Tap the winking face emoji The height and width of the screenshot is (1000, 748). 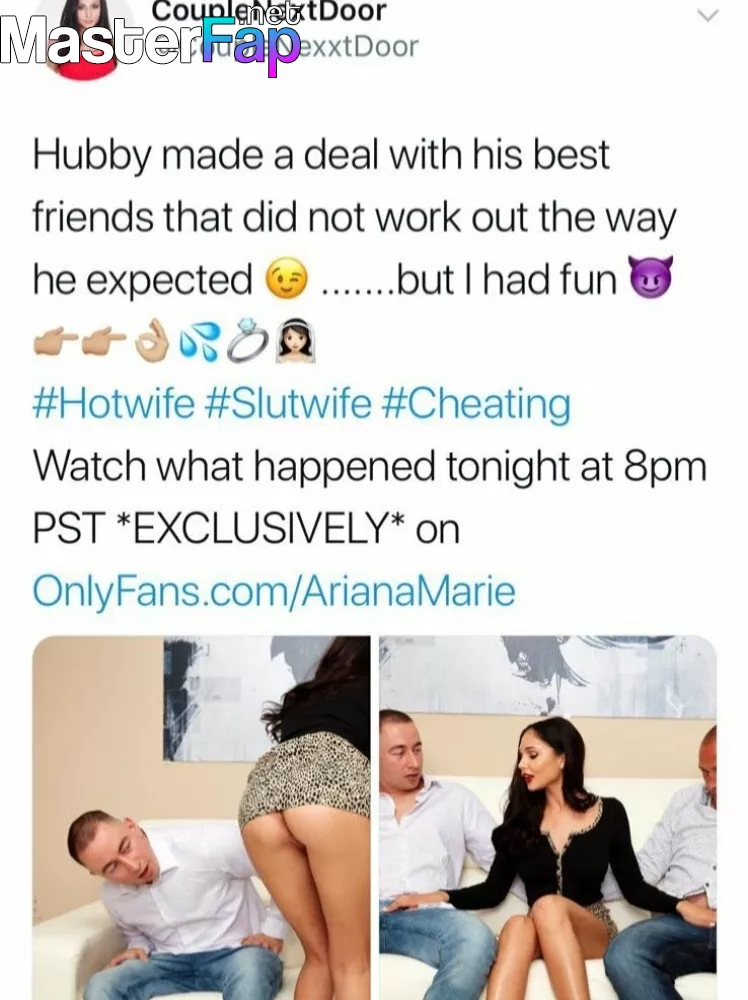click(286, 280)
